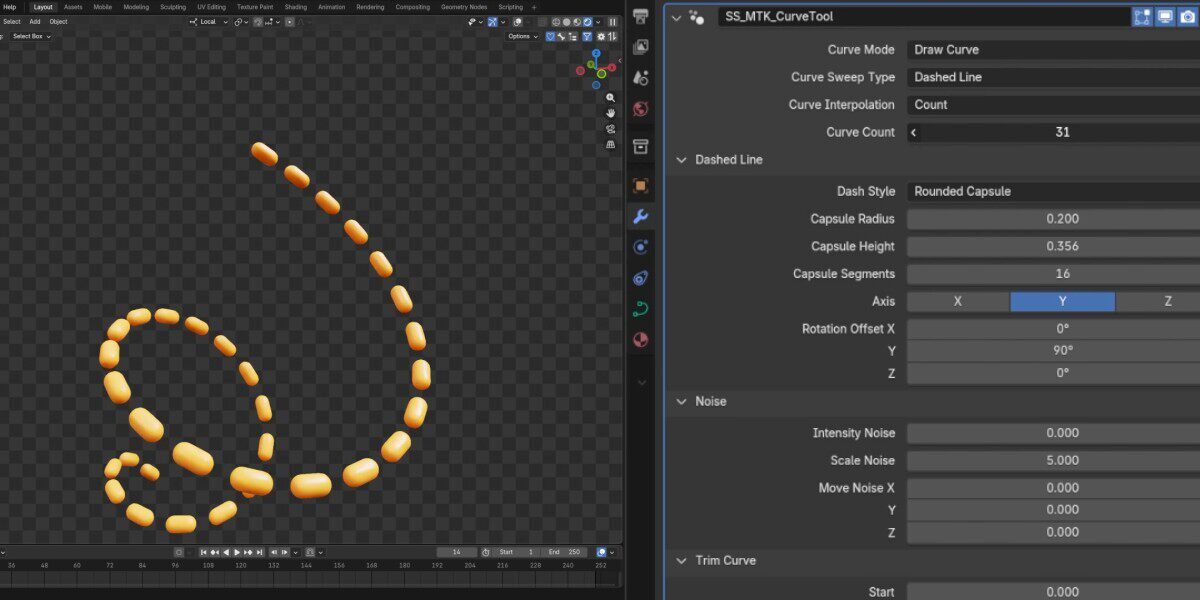Image resolution: width=1200 pixels, height=600 pixels.
Task: Click the current frame 14 field
Action: coord(457,552)
